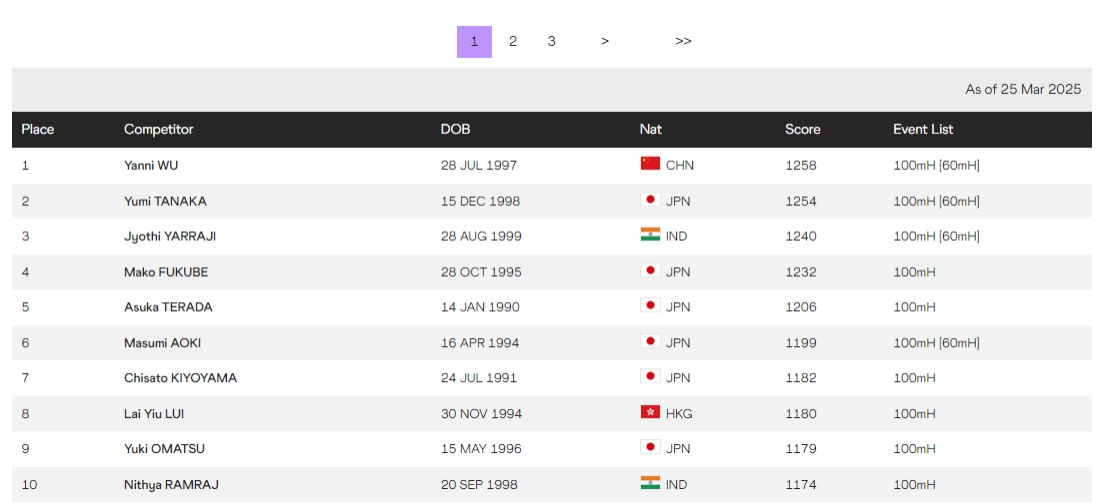Open Masumi AOKI competitor profile
This screenshot has width=1109, height=504.
(162, 342)
